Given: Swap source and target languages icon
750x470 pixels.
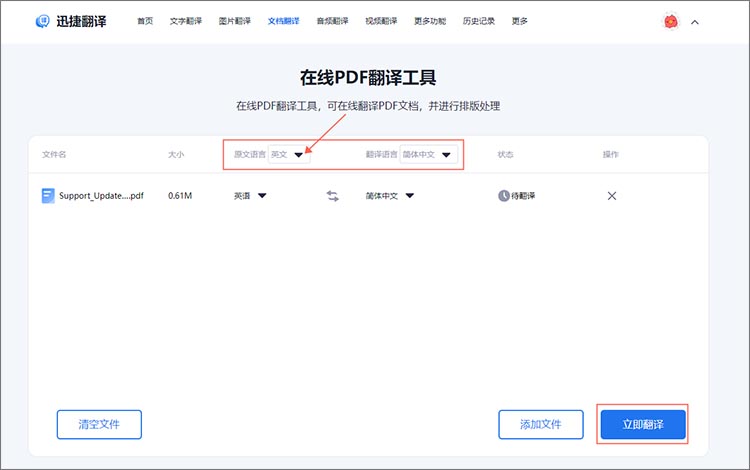Looking at the screenshot, I should click(x=332, y=196).
